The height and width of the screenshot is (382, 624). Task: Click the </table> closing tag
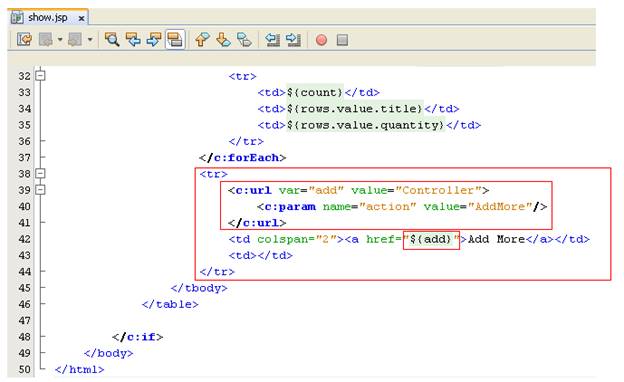pyautogui.click(x=170, y=304)
